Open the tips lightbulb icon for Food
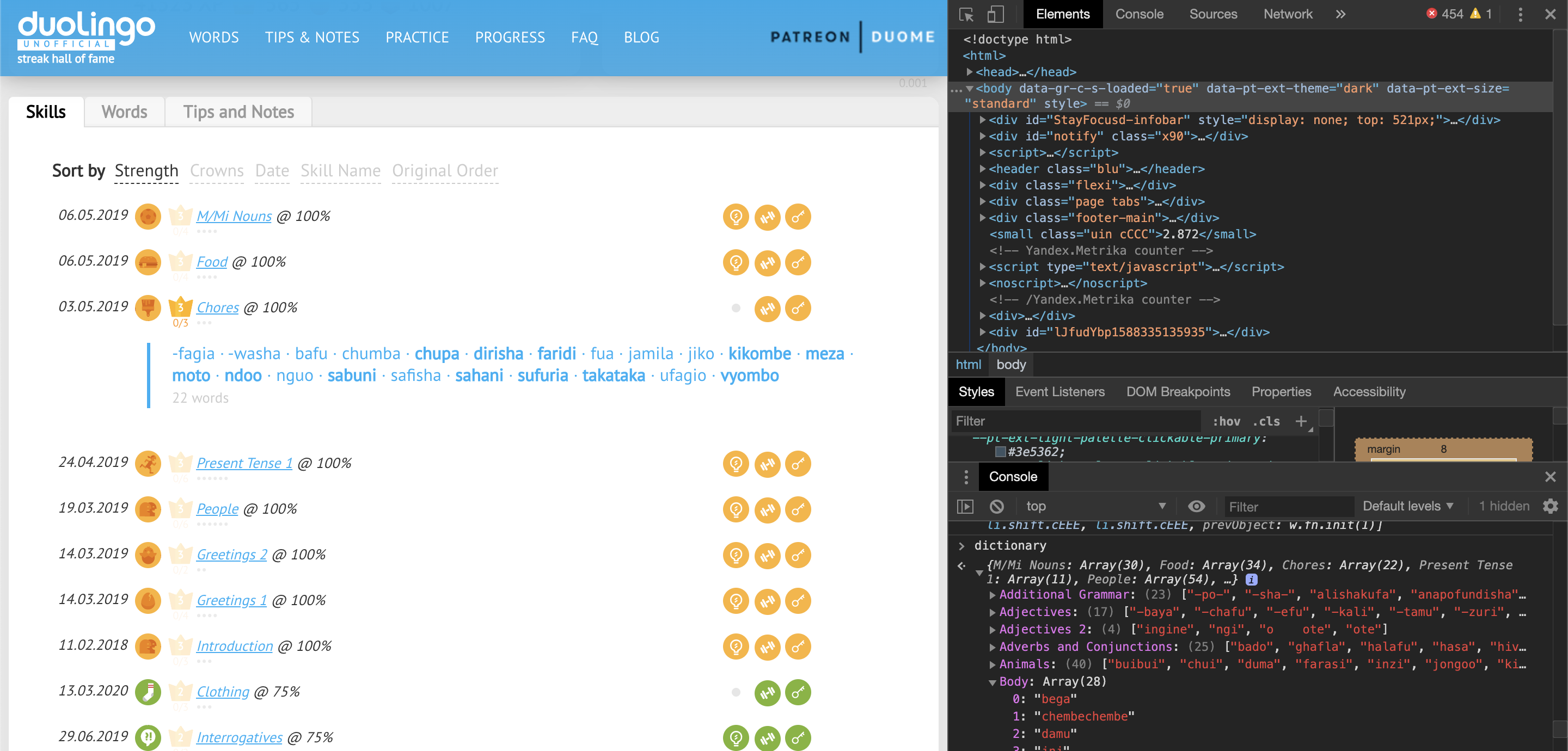The image size is (1568, 751). pos(736,262)
